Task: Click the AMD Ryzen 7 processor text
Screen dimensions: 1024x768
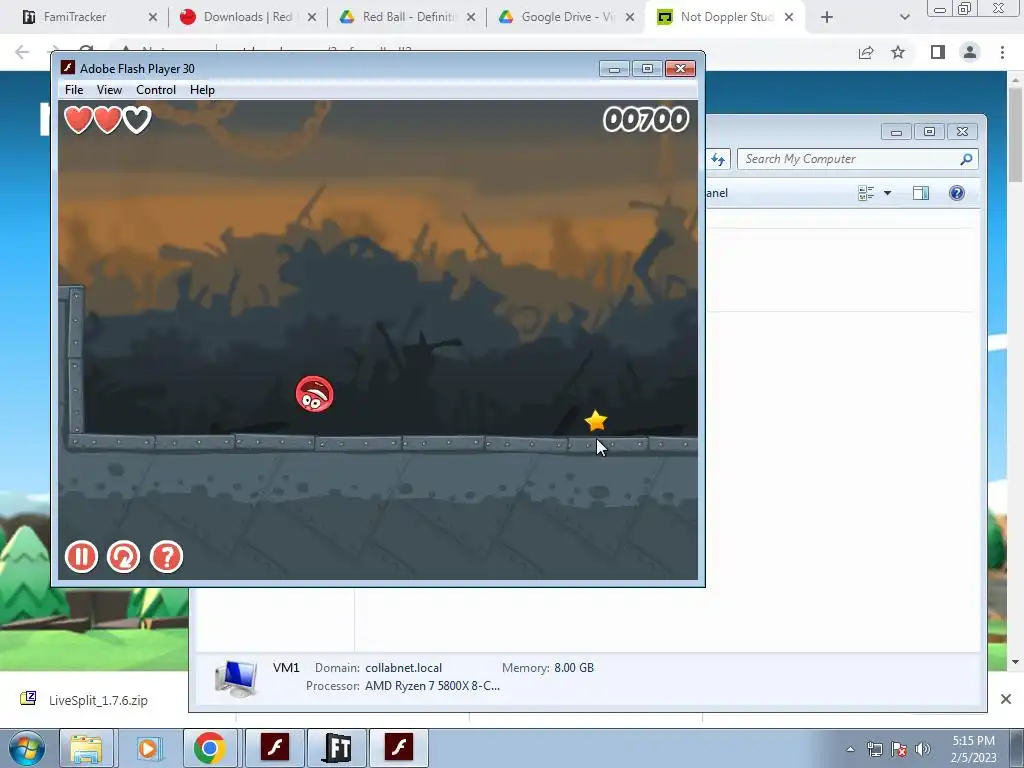Action: pyautogui.click(x=432, y=686)
